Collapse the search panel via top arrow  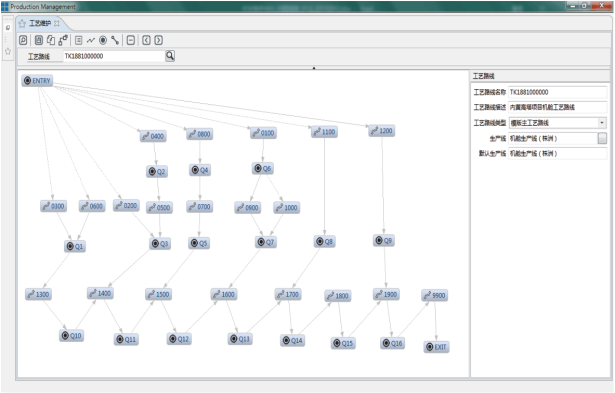314,68
